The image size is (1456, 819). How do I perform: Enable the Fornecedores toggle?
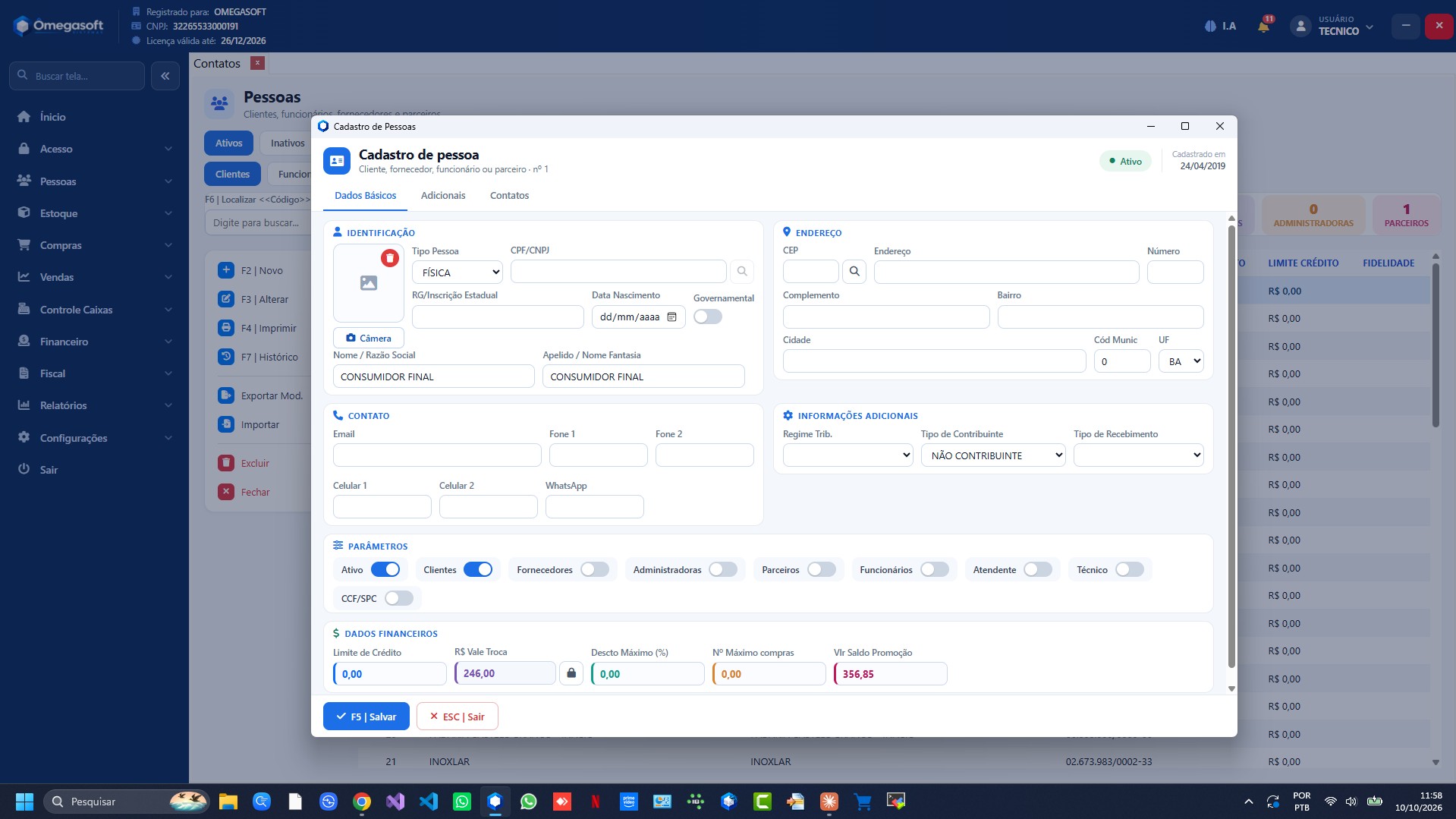(x=595, y=569)
